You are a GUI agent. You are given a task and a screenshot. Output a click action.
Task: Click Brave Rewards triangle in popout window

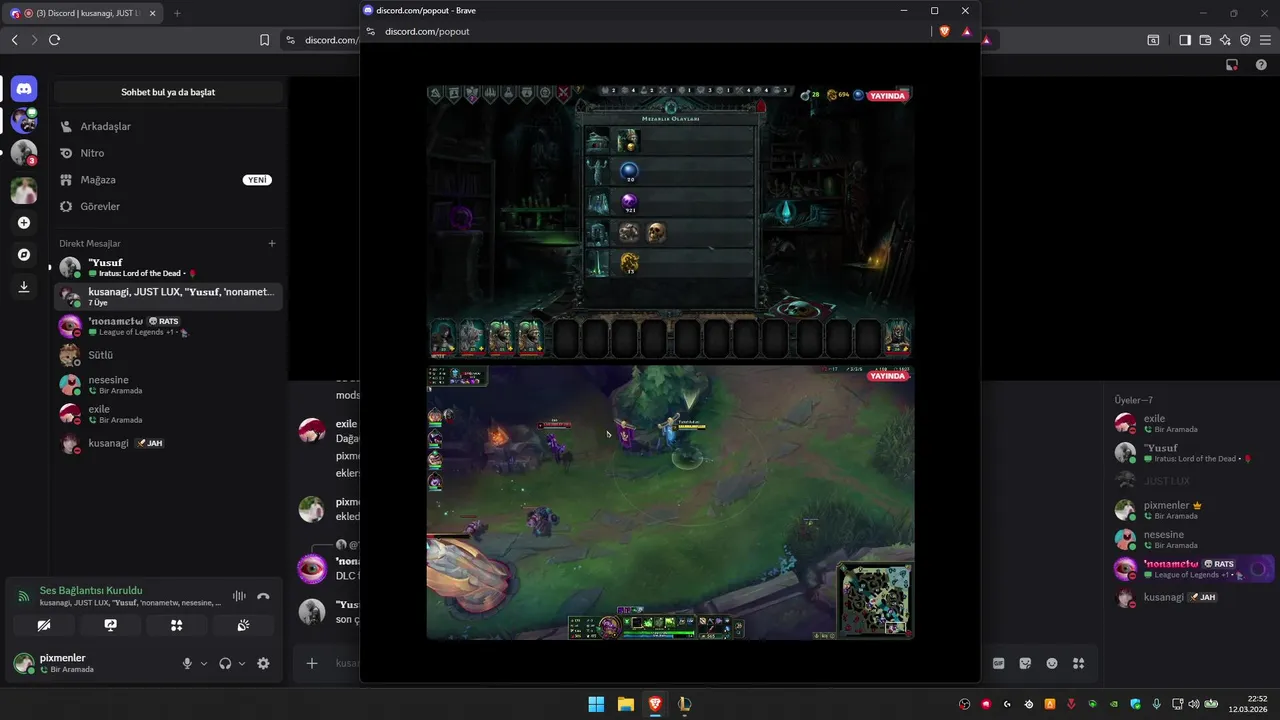coord(967,31)
